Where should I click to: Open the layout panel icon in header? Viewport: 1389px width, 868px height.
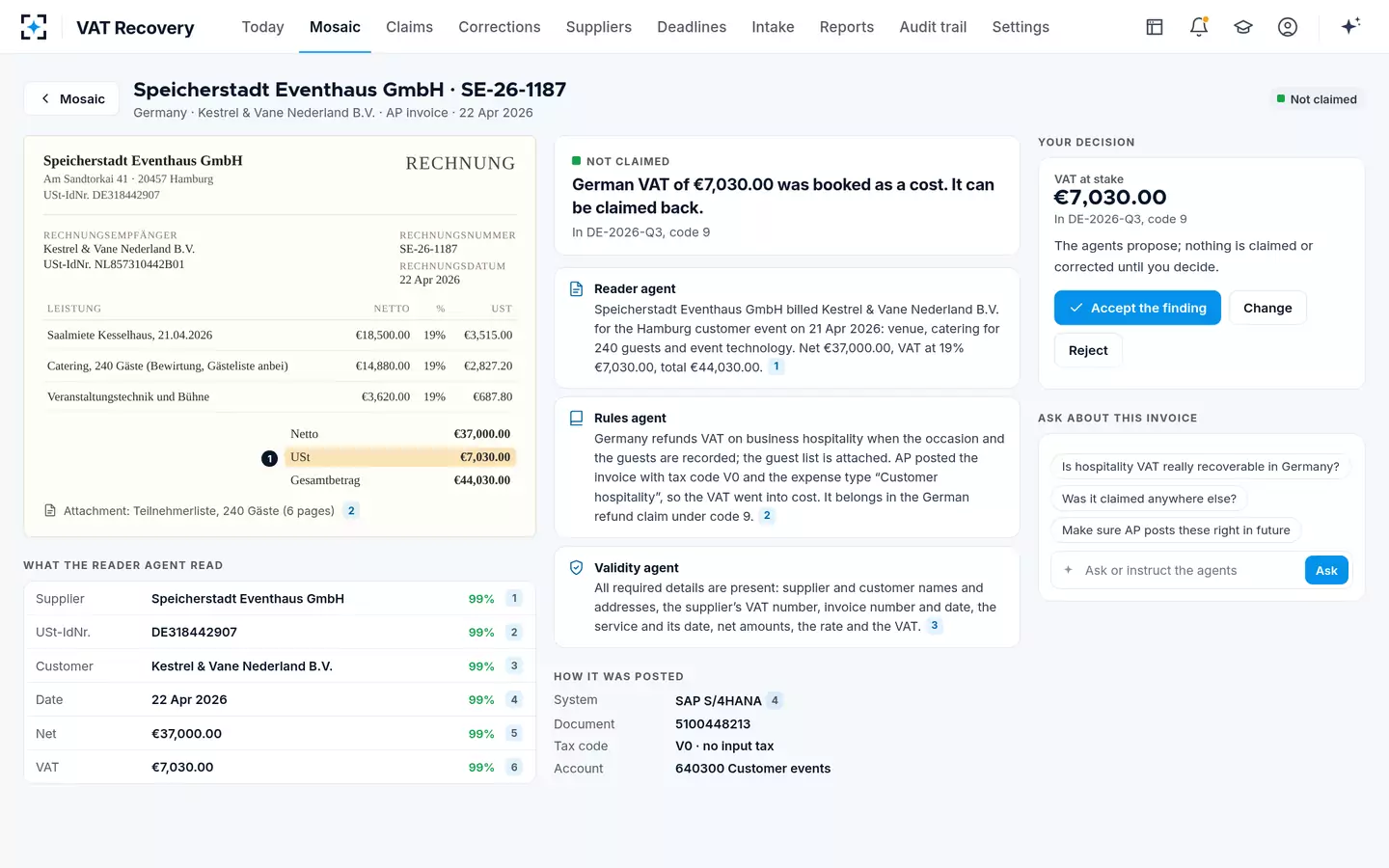coord(1155,27)
